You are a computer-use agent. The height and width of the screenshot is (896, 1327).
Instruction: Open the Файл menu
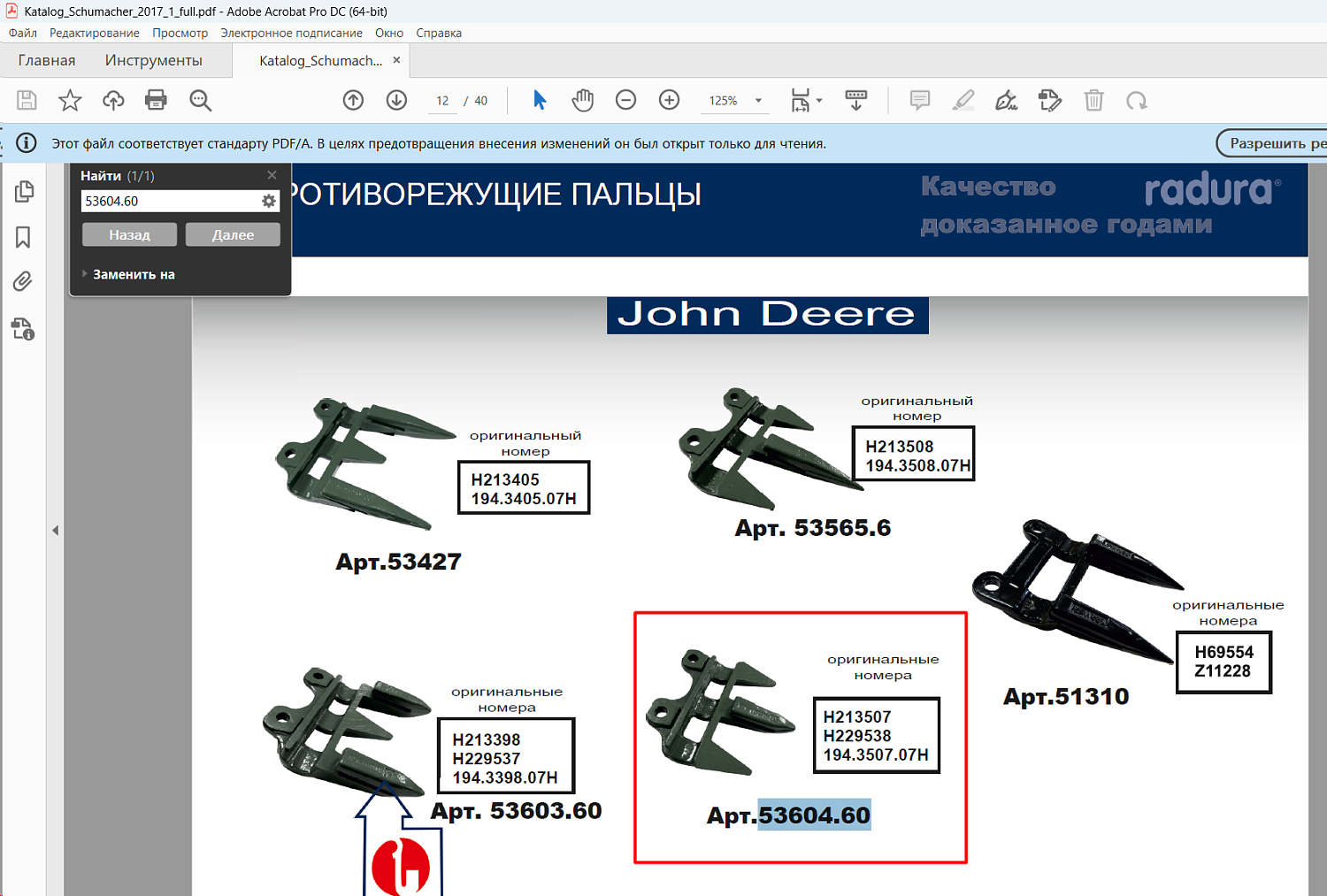(23, 33)
